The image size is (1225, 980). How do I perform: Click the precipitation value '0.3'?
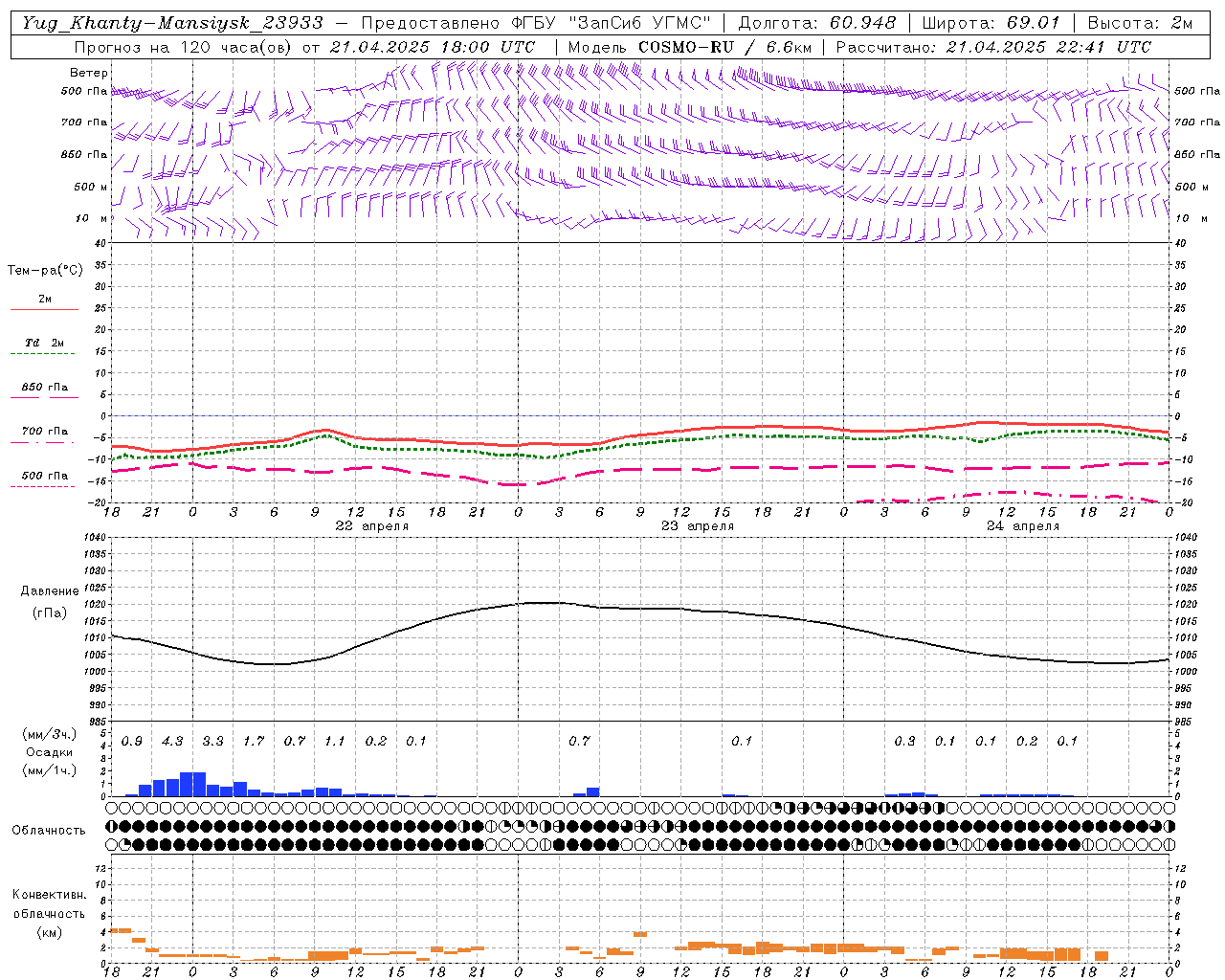point(904,742)
